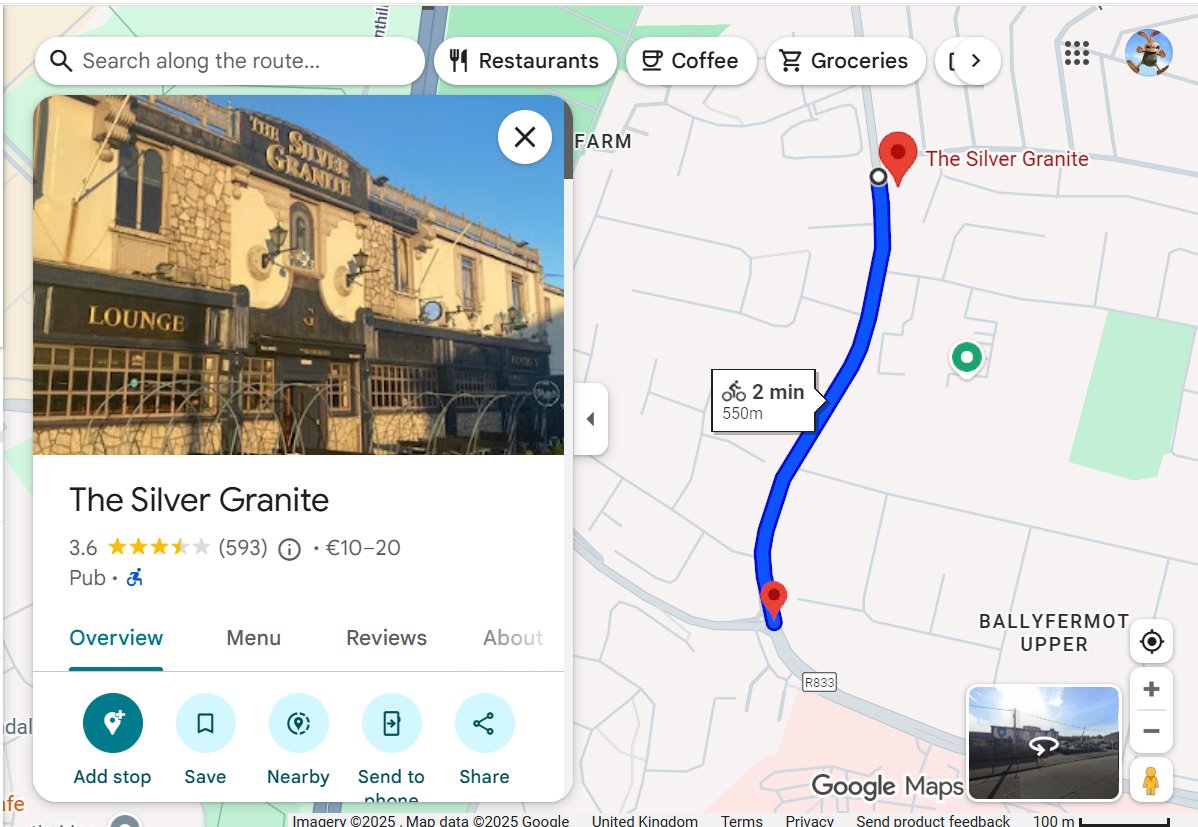Switch to the About tab
The image size is (1198, 827).
[513, 638]
